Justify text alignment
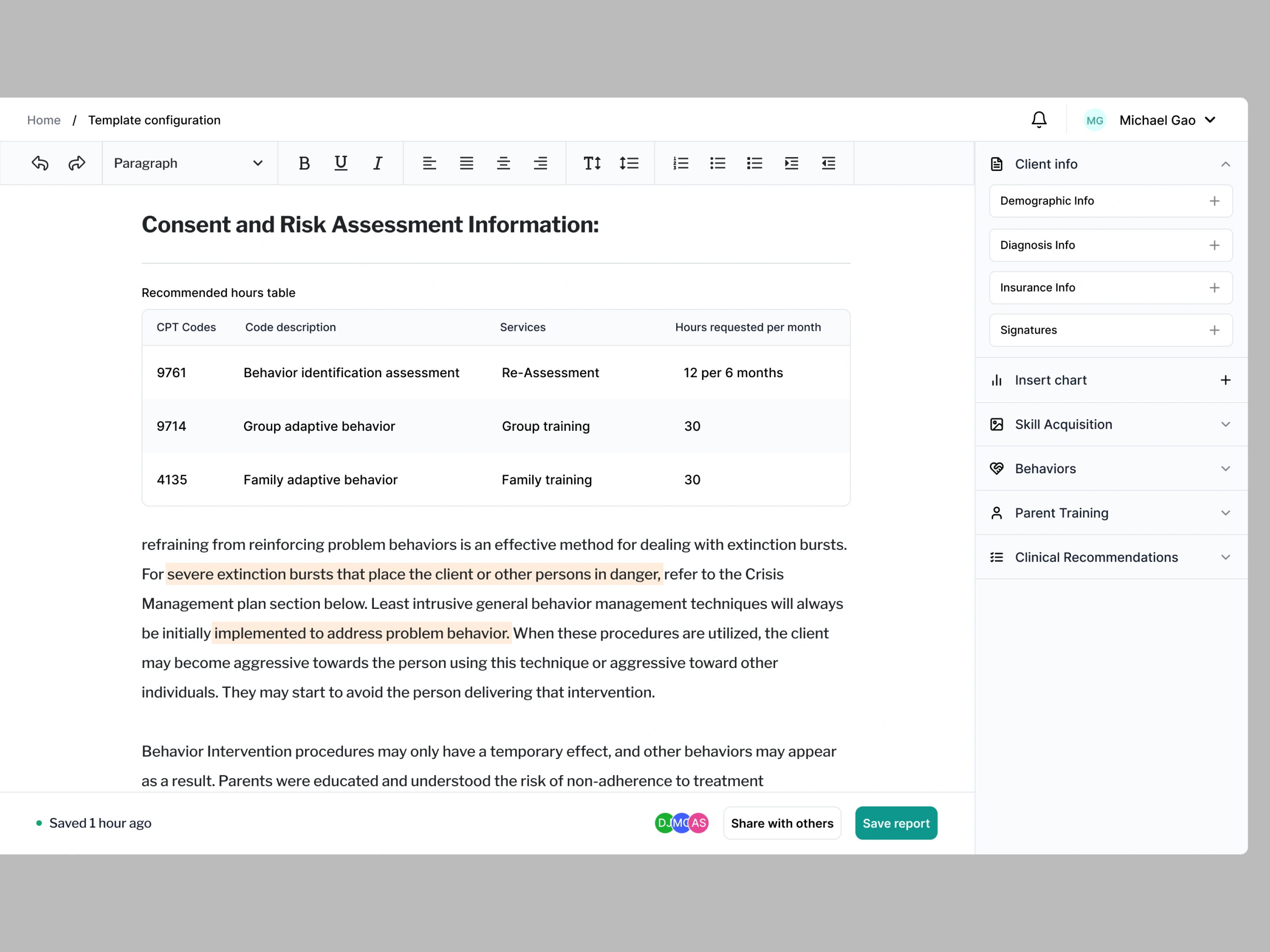 [x=466, y=163]
